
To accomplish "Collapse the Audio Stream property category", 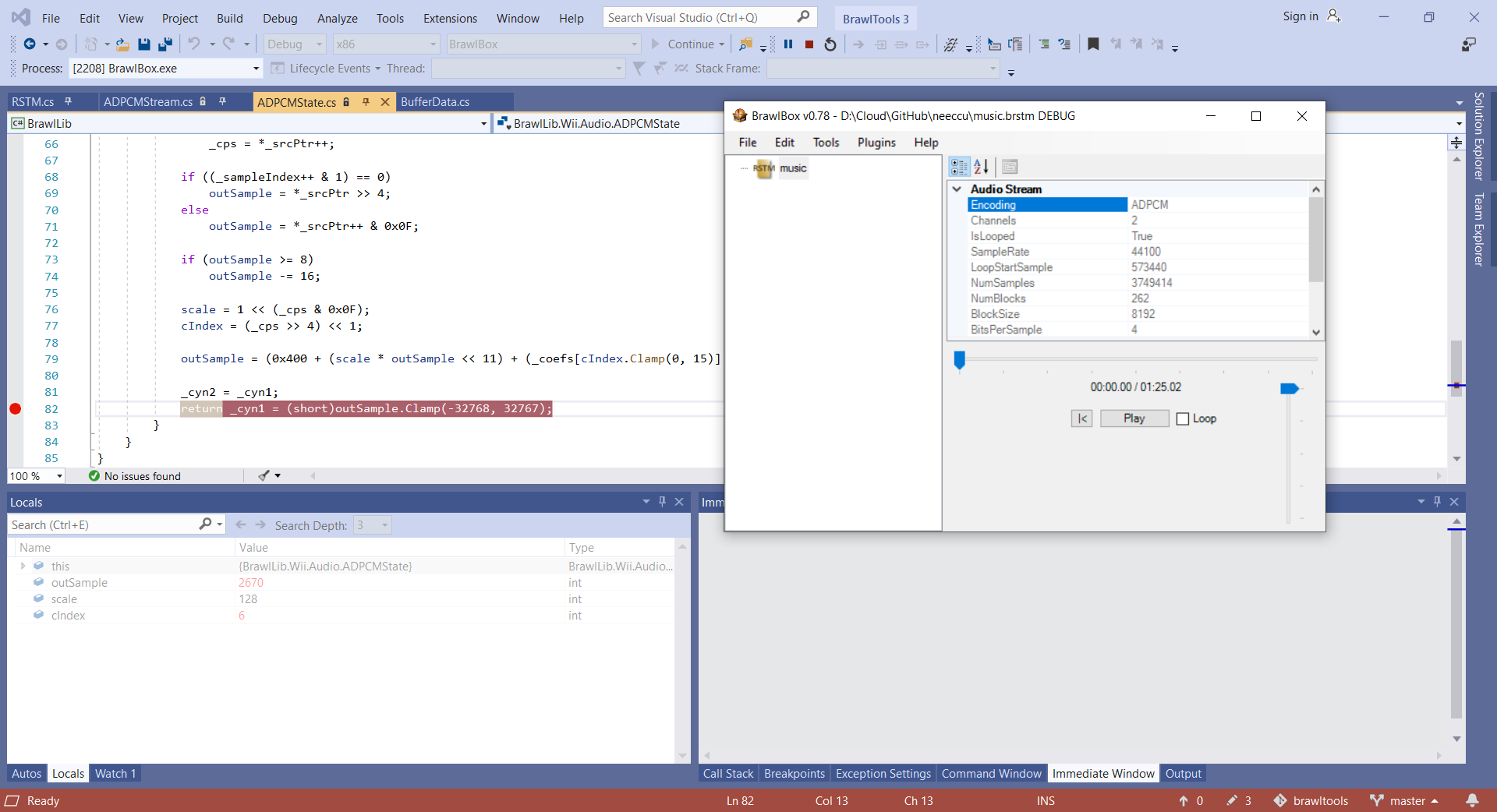I will coord(957,189).
